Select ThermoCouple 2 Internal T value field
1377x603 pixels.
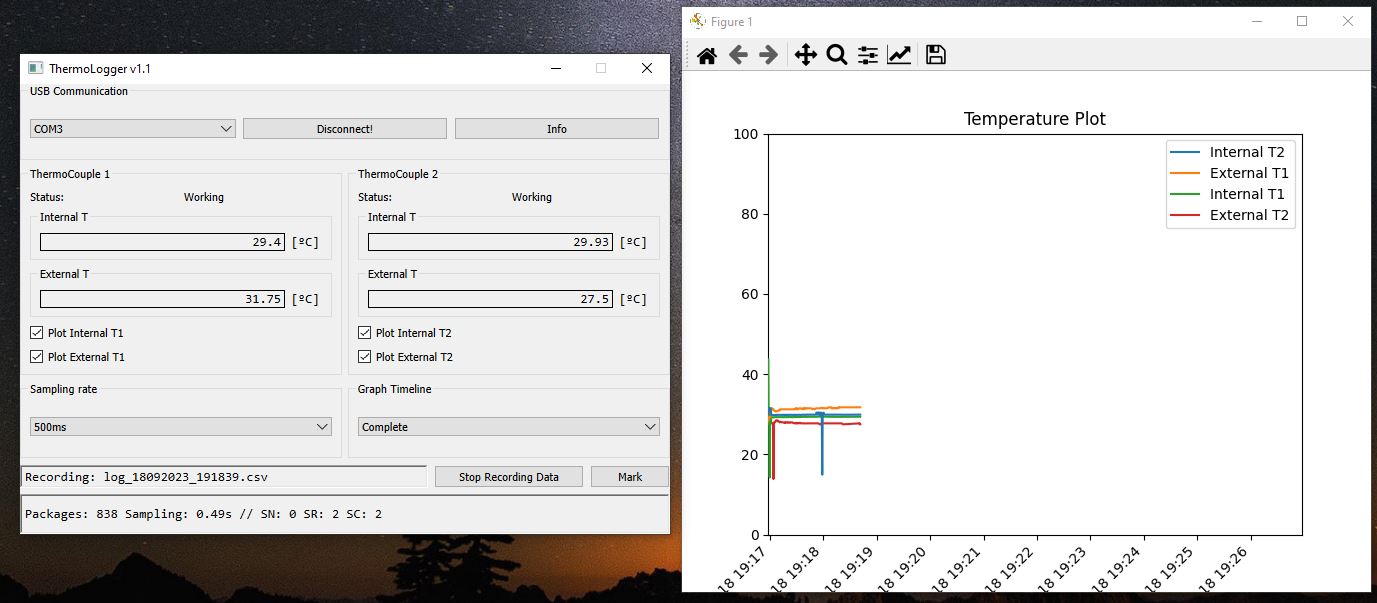(490, 242)
